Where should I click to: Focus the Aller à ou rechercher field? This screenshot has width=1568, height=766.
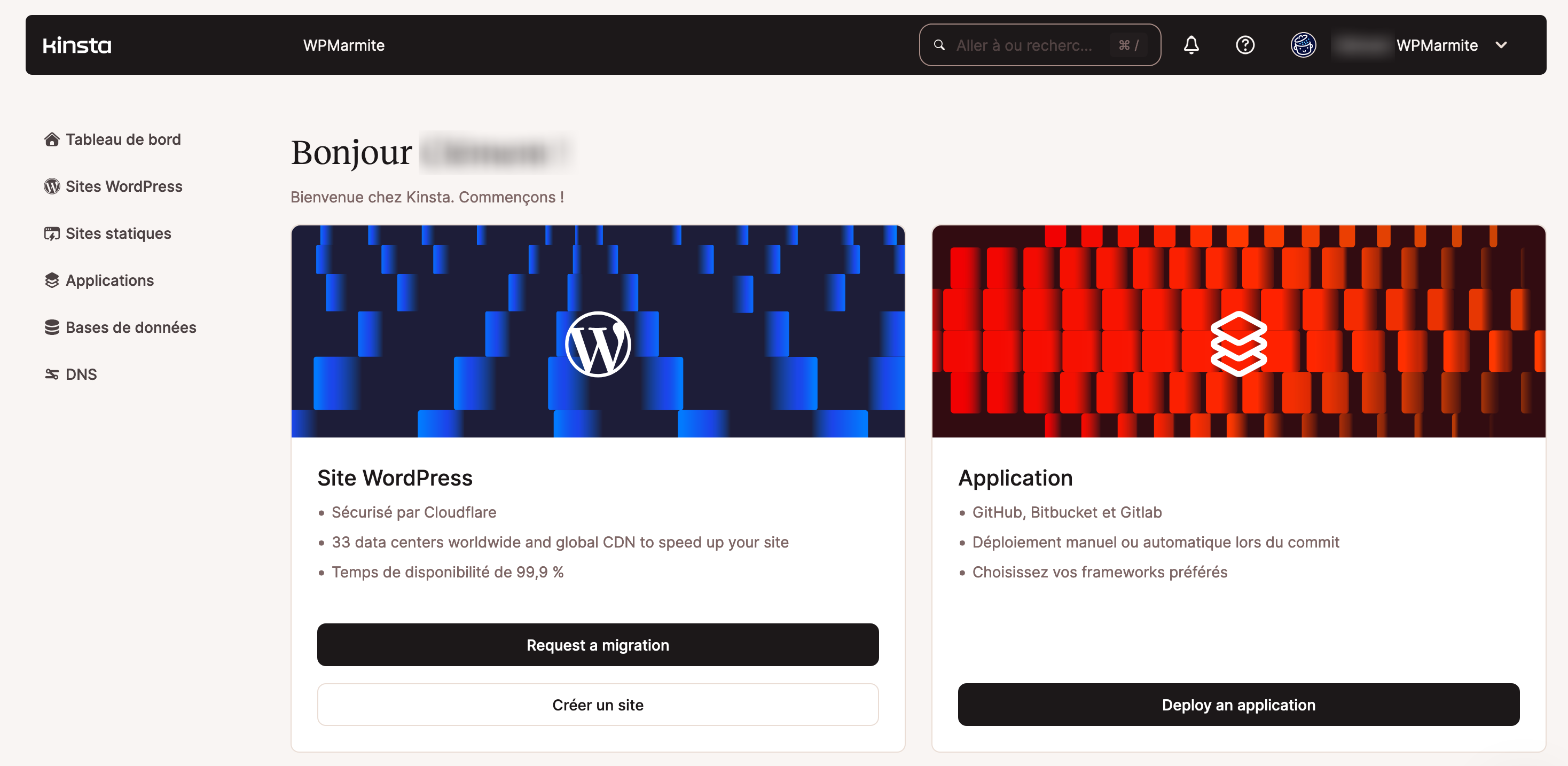pos(1040,45)
